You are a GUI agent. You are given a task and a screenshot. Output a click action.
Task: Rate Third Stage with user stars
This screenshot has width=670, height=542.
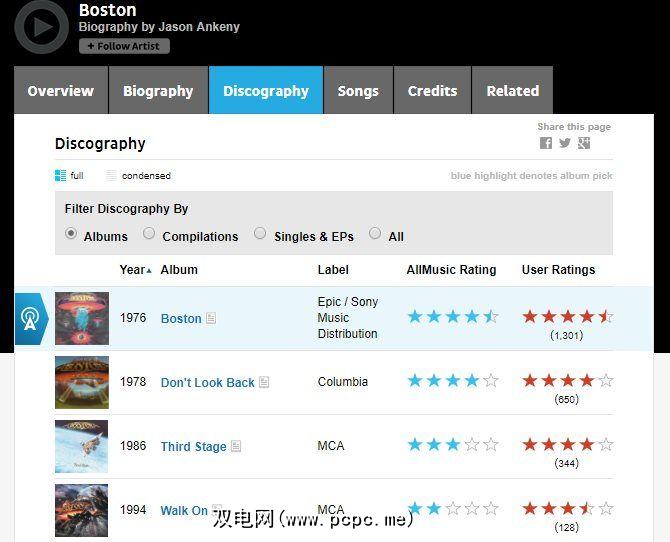tap(568, 445)
